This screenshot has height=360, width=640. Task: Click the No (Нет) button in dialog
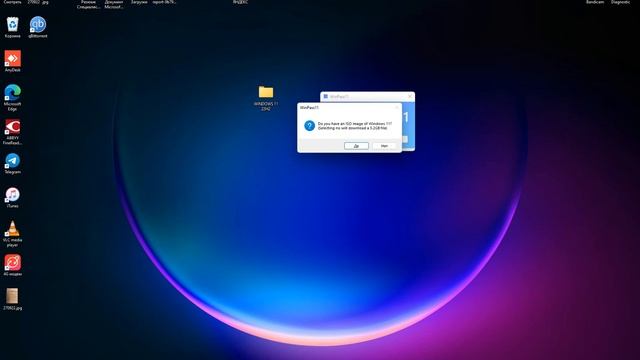384,146
